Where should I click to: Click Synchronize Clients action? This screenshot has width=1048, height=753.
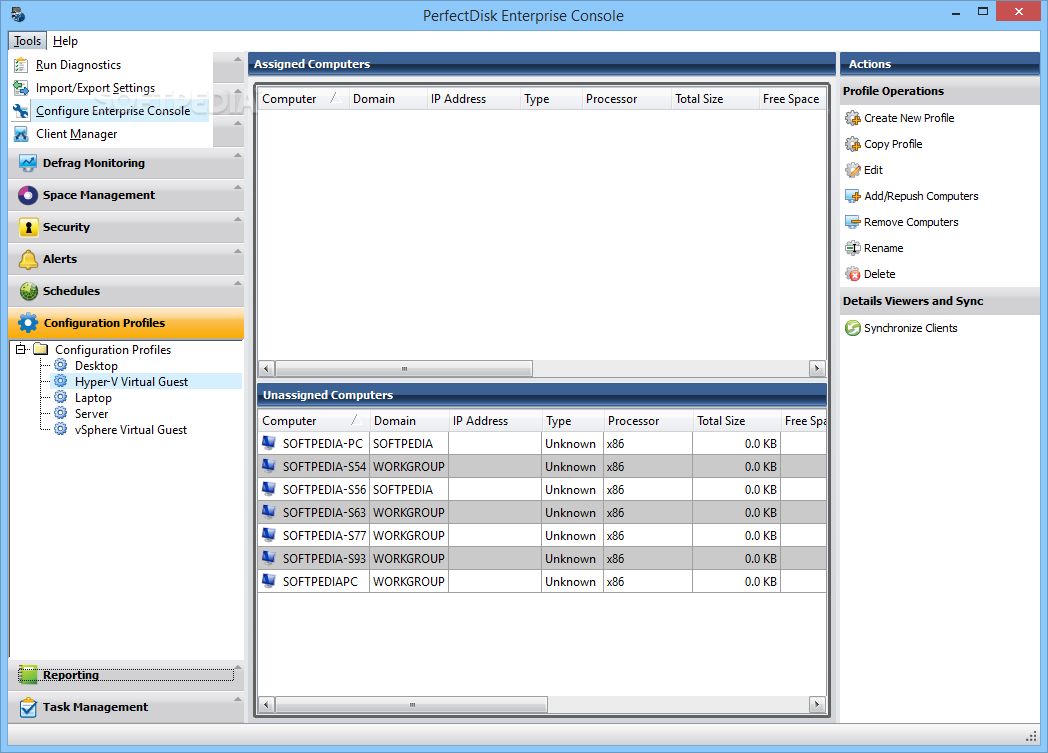pyautogui.click(x=910, y=328)
